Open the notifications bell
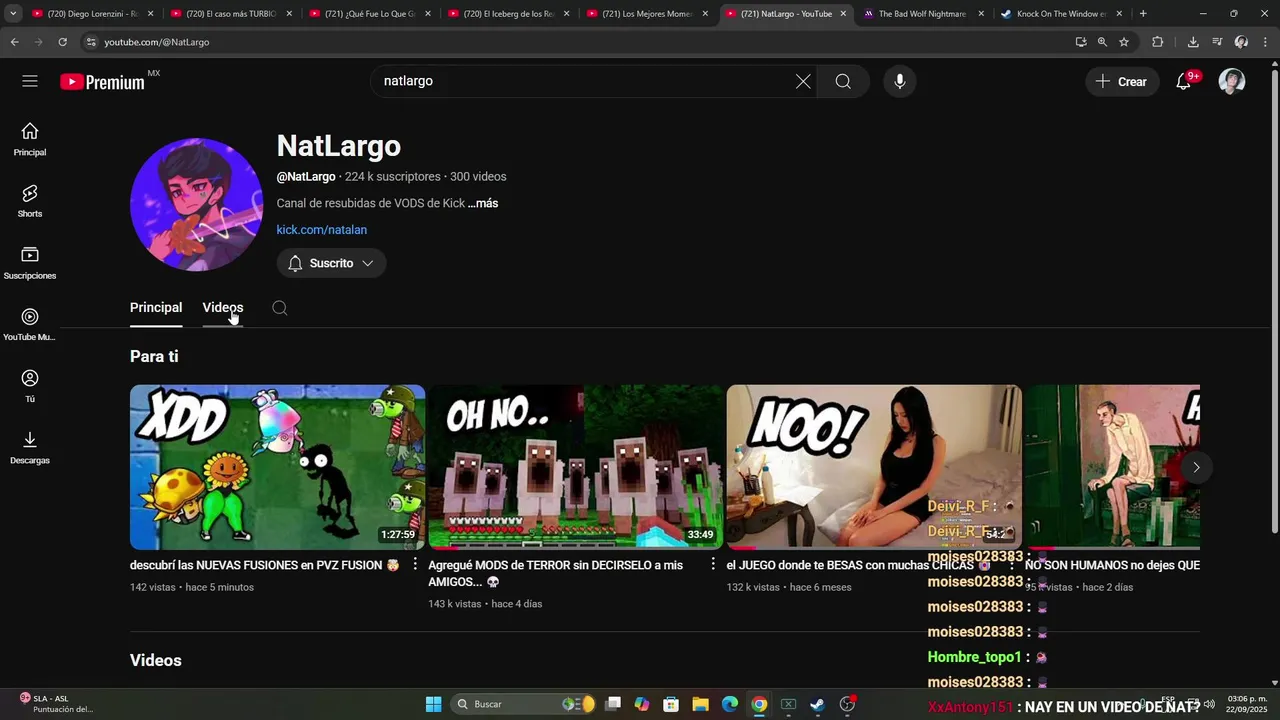The height and width of the screenshot is (720, 1280). click(1183, 82)
